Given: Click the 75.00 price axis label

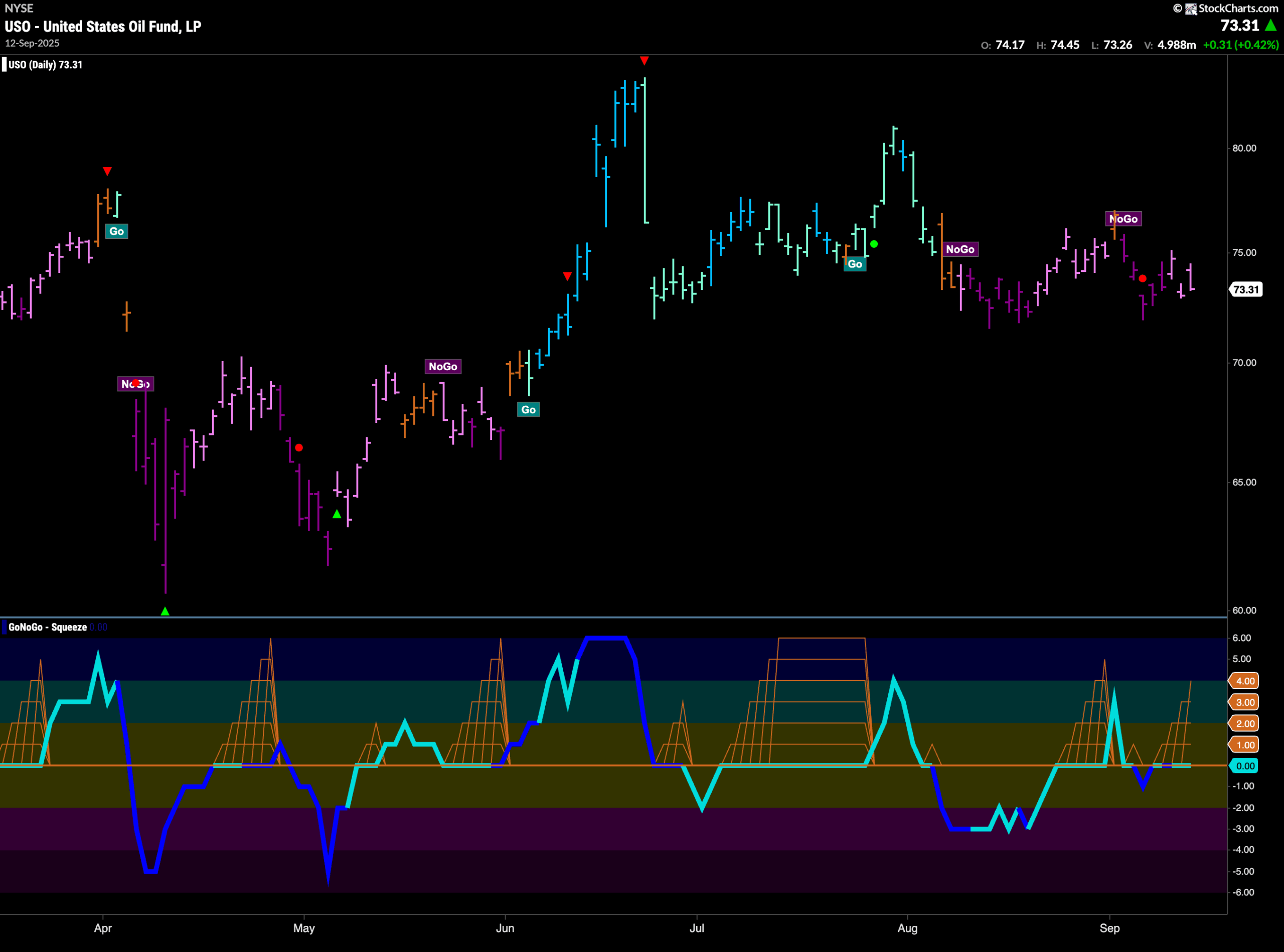Looking at the screenshot, I should click(x=1244, y=252).
